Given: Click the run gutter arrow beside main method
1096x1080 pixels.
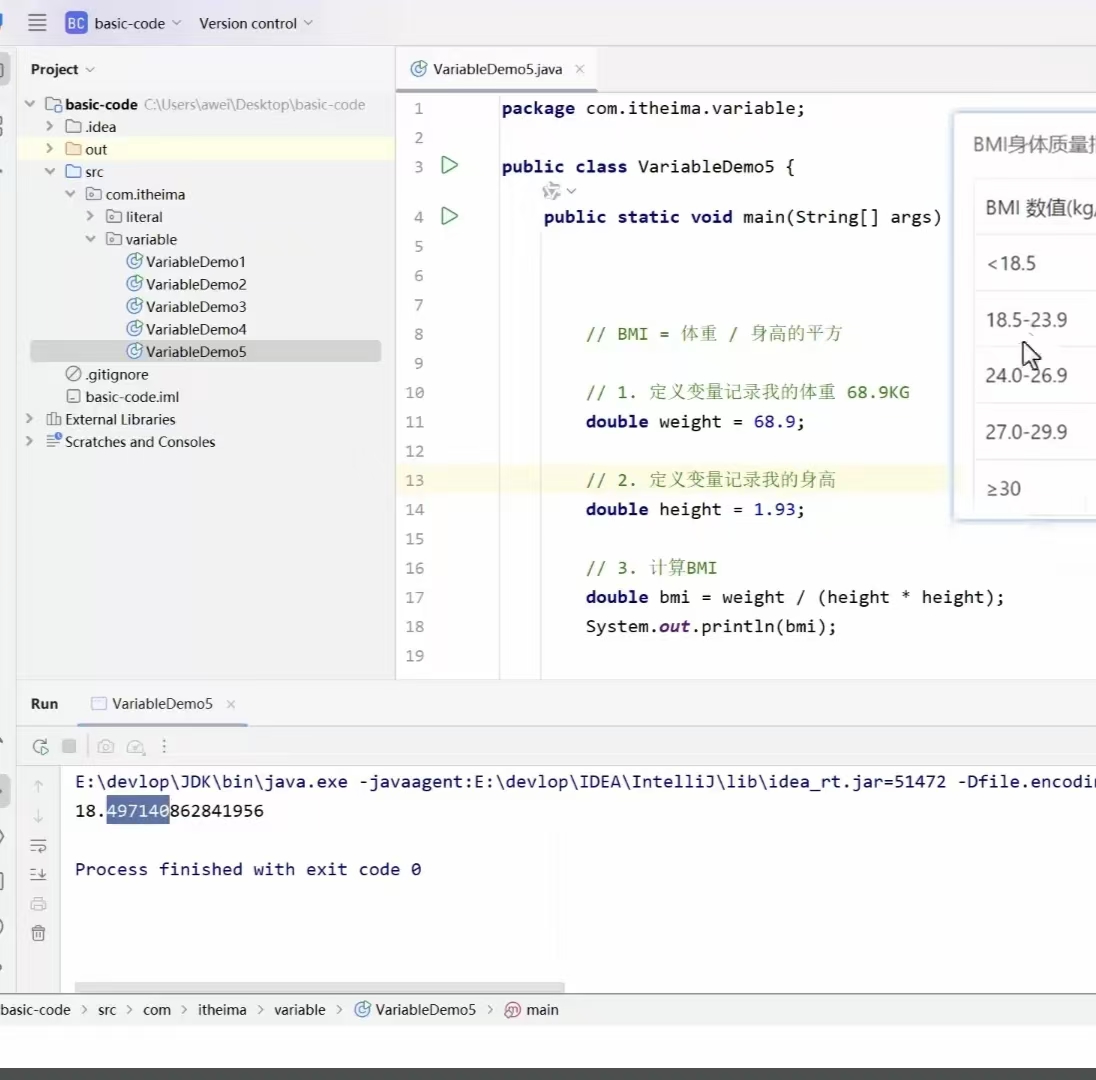Looking at the screenshot, I should 449,216.
